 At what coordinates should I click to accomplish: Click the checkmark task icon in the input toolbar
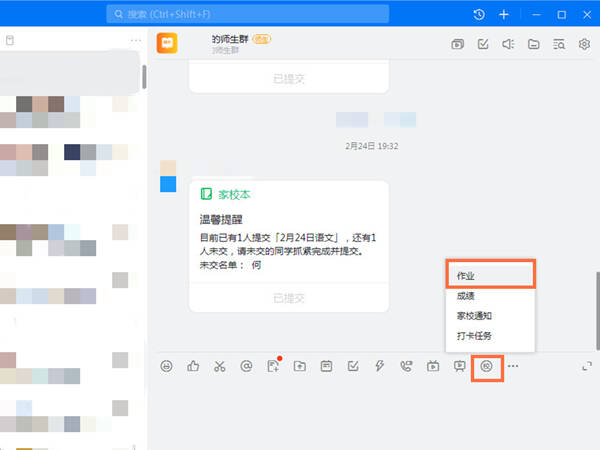pos(353,366)
